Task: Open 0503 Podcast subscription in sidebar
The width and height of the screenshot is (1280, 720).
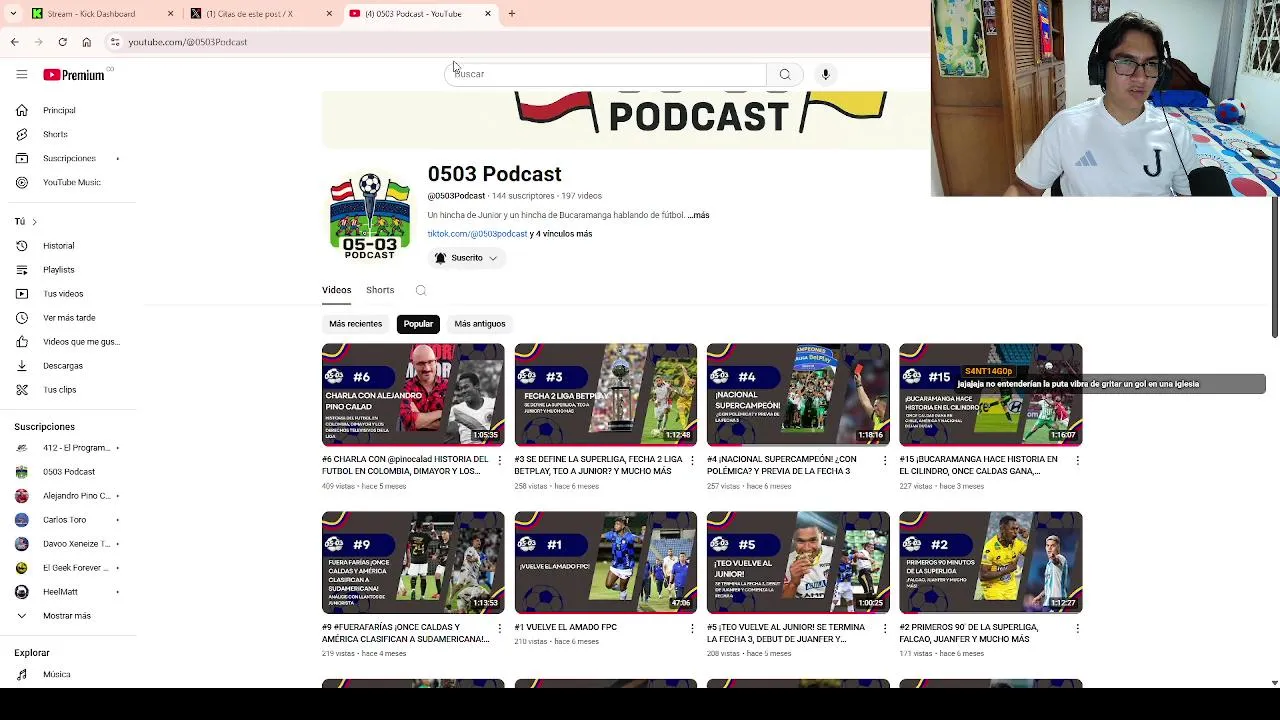Action: tap(69, 472)
